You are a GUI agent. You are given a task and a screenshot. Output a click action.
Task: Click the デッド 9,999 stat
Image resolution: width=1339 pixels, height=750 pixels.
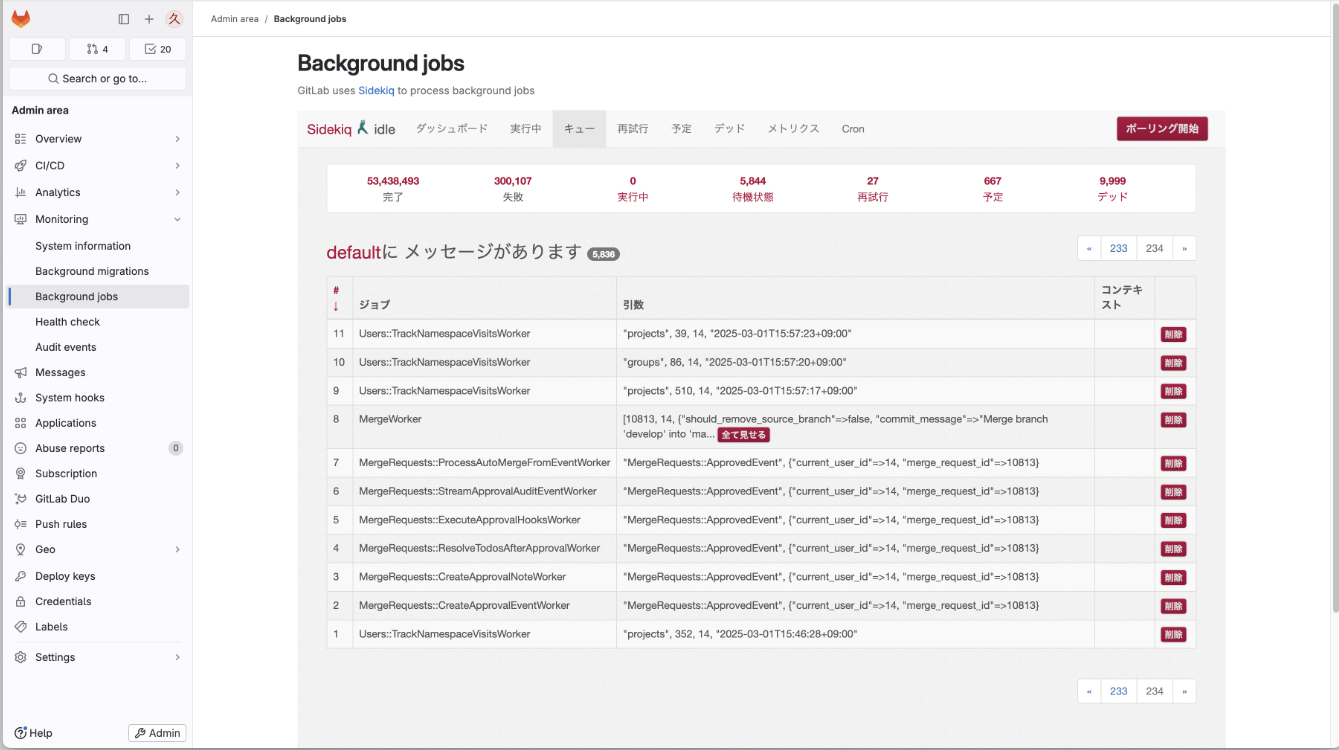coord(1112,189)
